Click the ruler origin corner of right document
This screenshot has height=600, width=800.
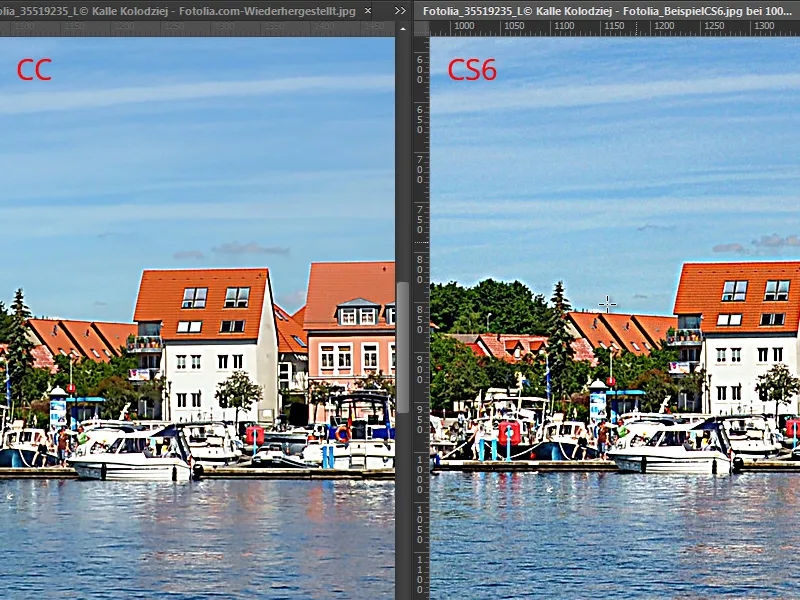(421, 29)
